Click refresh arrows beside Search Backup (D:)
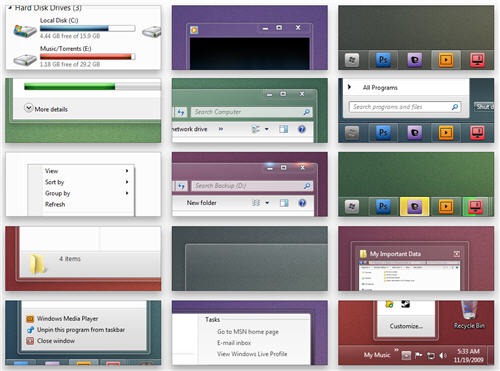Viewport: 500px width, 371px height. 181,186
